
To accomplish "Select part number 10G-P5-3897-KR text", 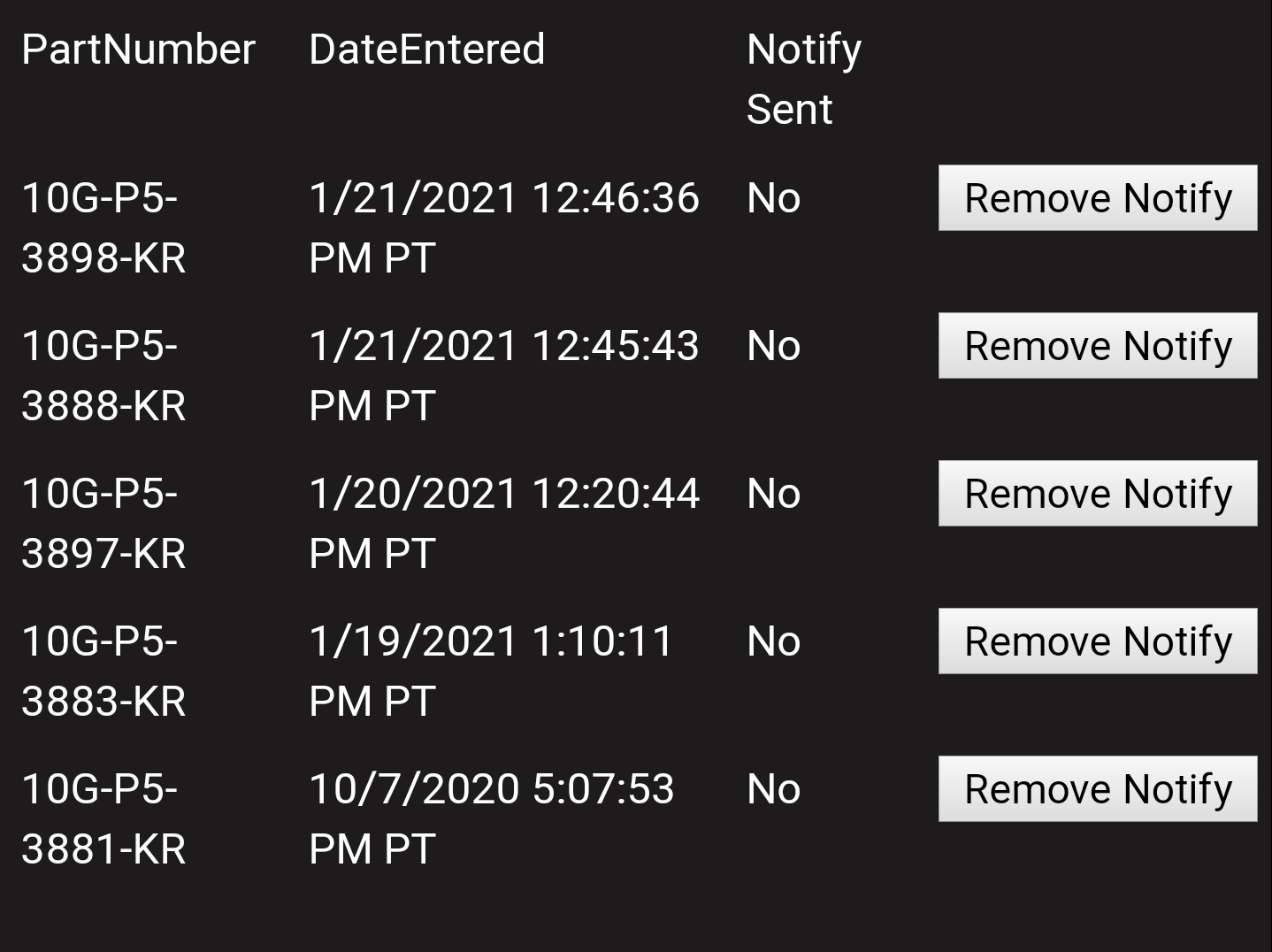I will pyautogui.click(x=103, y=523).
